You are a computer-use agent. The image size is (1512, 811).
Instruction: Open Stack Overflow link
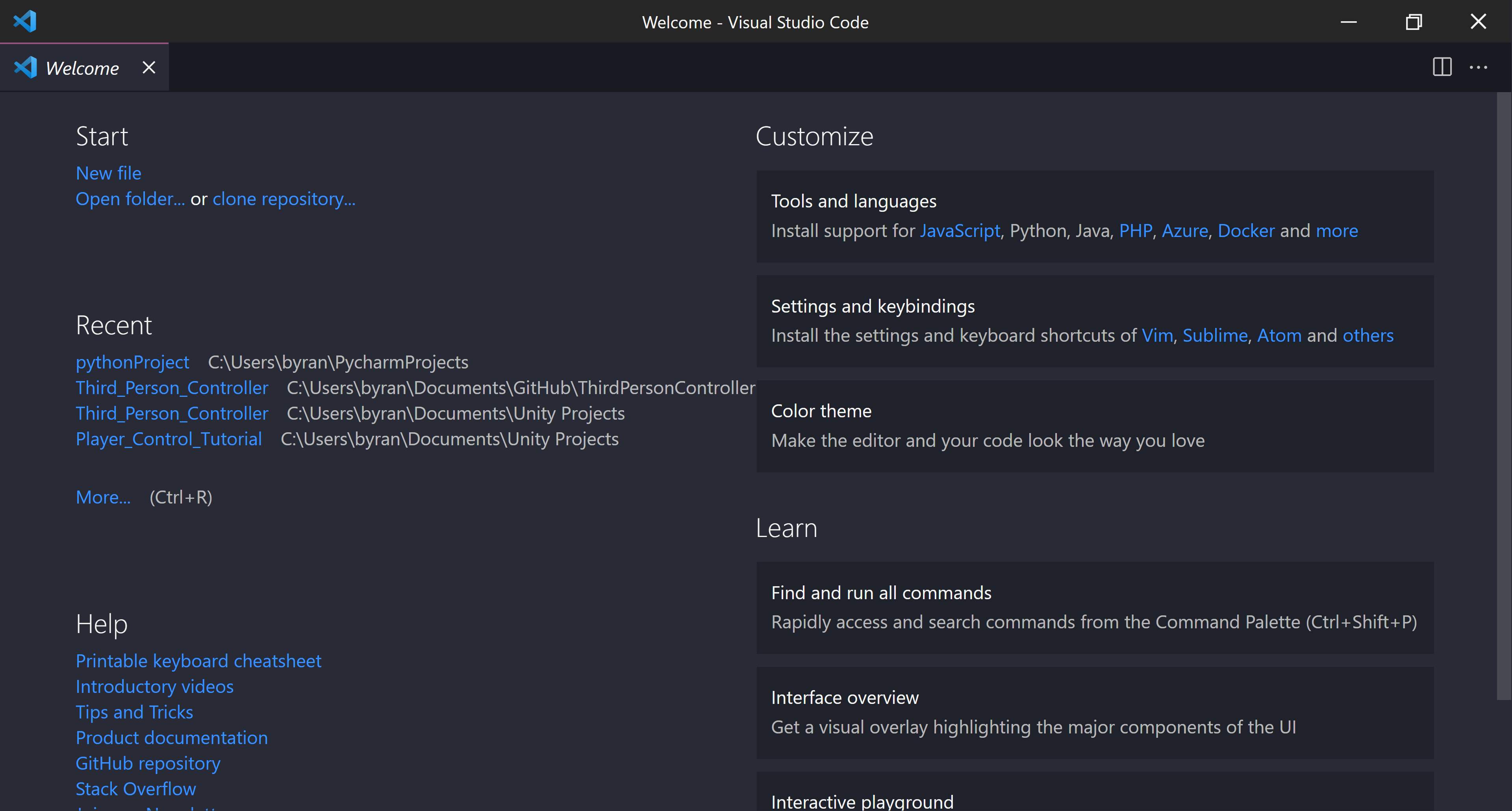tap(135, 789)
